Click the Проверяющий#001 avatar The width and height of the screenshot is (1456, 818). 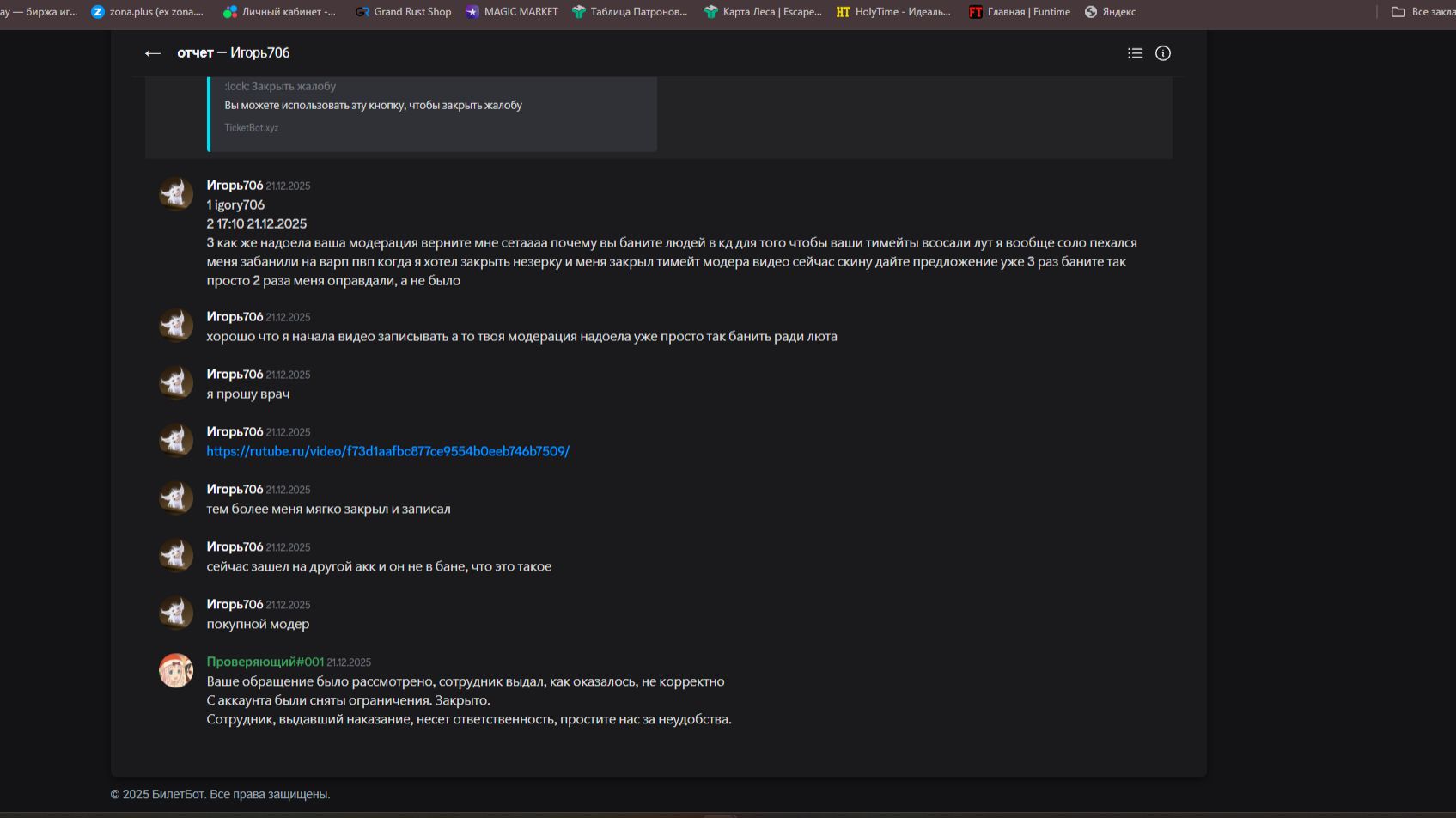176,670
